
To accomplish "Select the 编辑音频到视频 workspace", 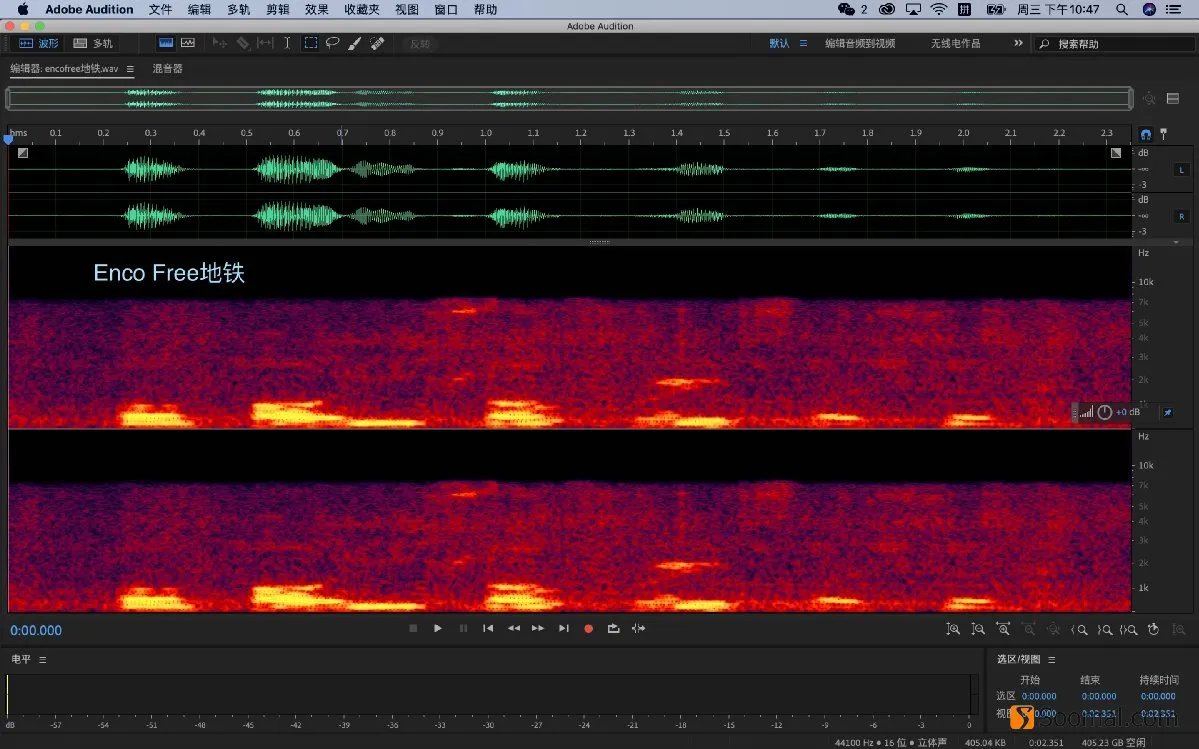I will pos(859,44).
